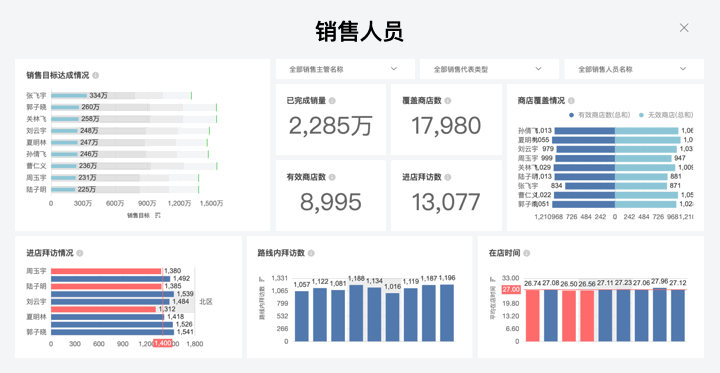Open the 全部销售代表类型 dropdown

[489, 69]
